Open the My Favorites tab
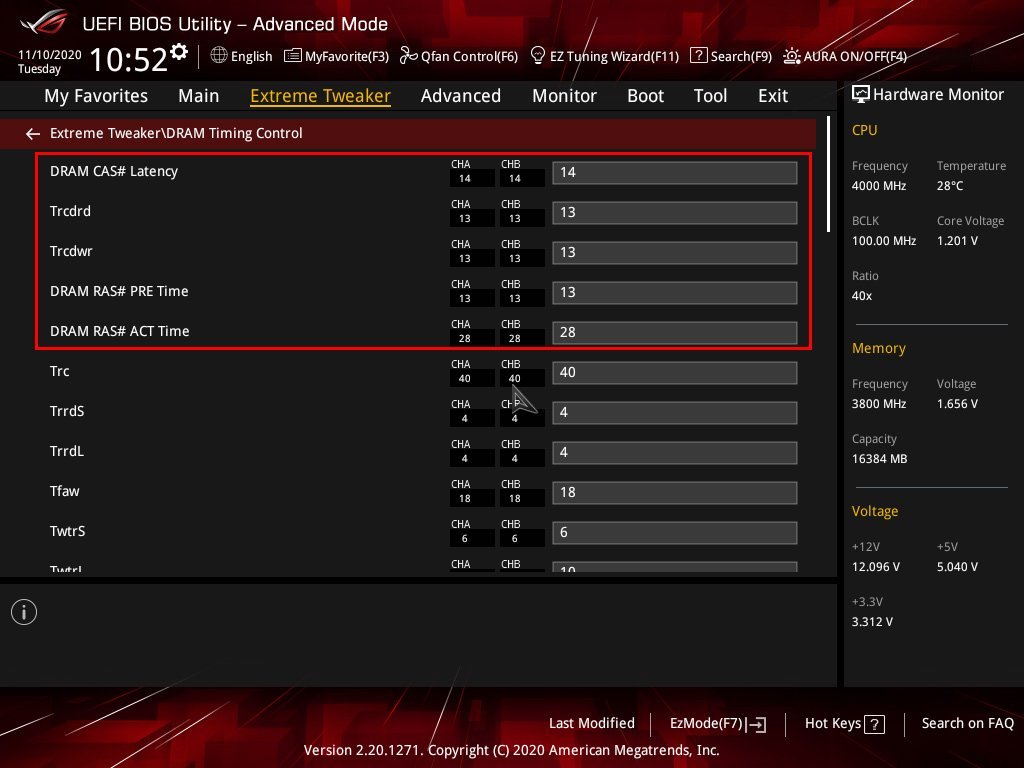 (96, 96)
